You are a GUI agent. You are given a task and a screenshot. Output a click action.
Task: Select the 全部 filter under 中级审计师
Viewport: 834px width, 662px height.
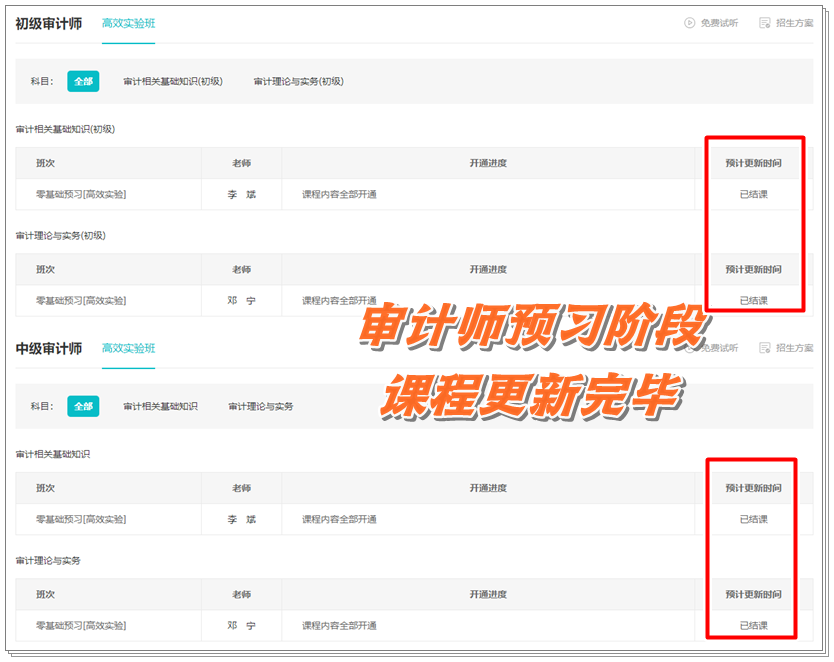click(x=83, y=407)
